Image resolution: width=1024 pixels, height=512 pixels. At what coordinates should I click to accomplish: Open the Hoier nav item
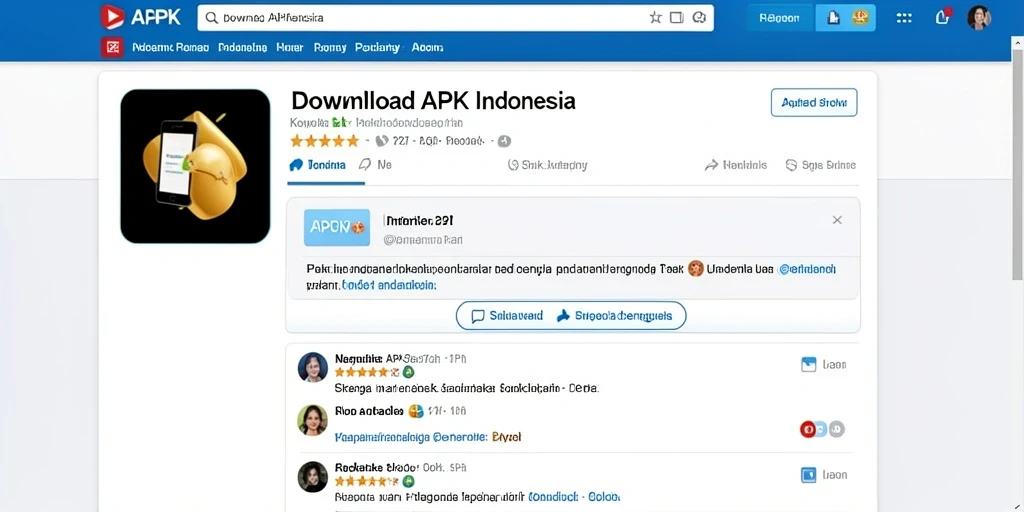[x=290, y=48]
